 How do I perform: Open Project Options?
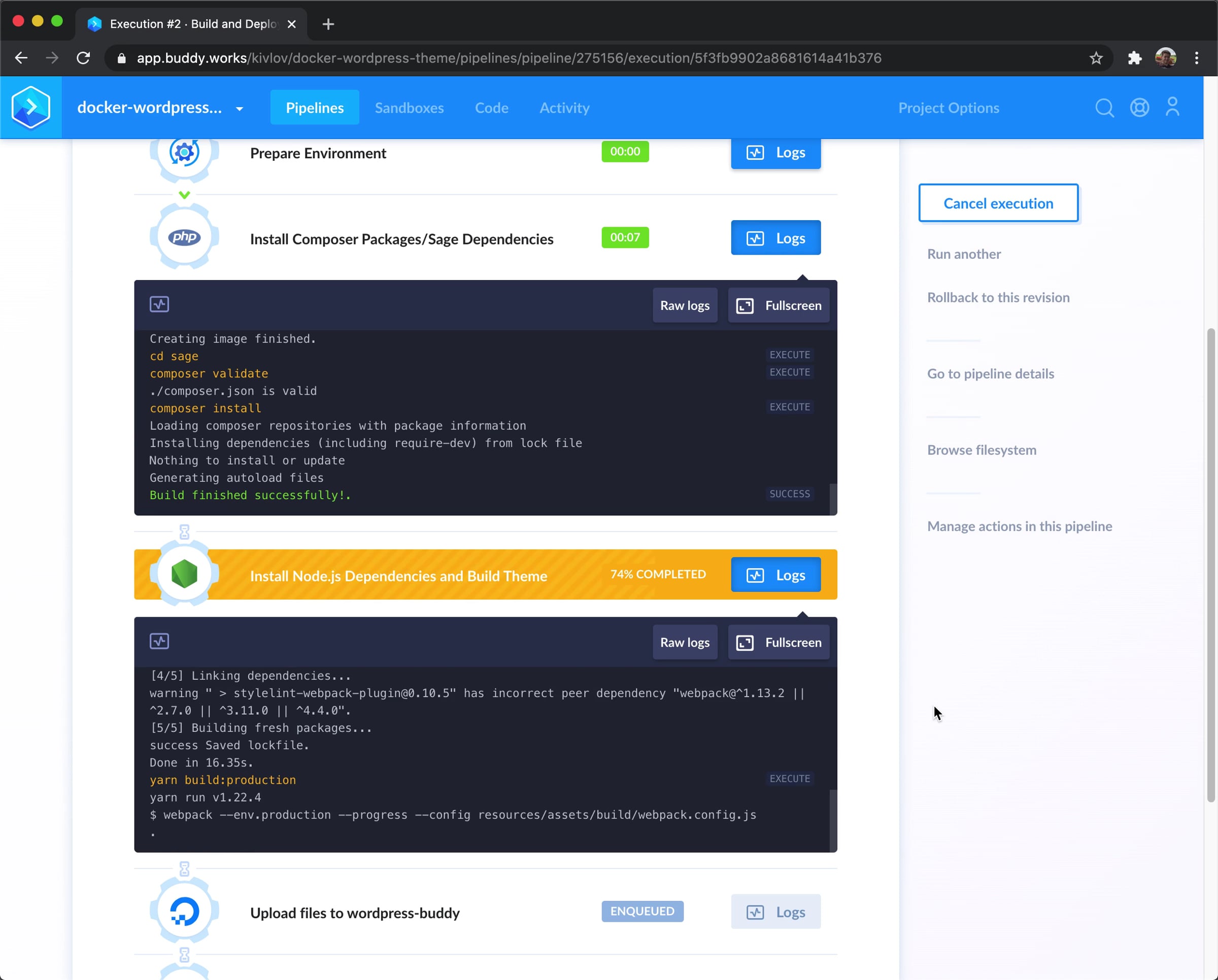[x=949, y=107]
